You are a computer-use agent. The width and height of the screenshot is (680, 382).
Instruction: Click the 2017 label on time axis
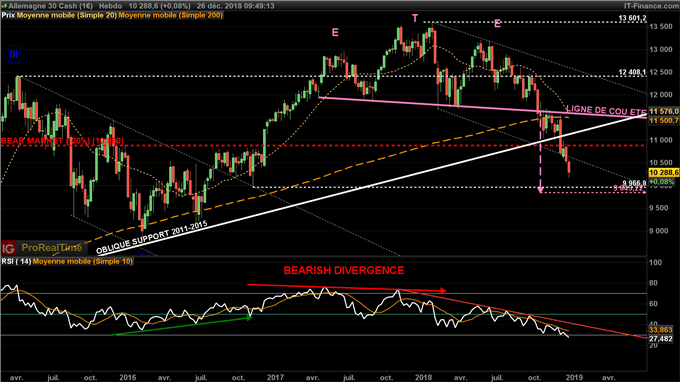point(275,378)
